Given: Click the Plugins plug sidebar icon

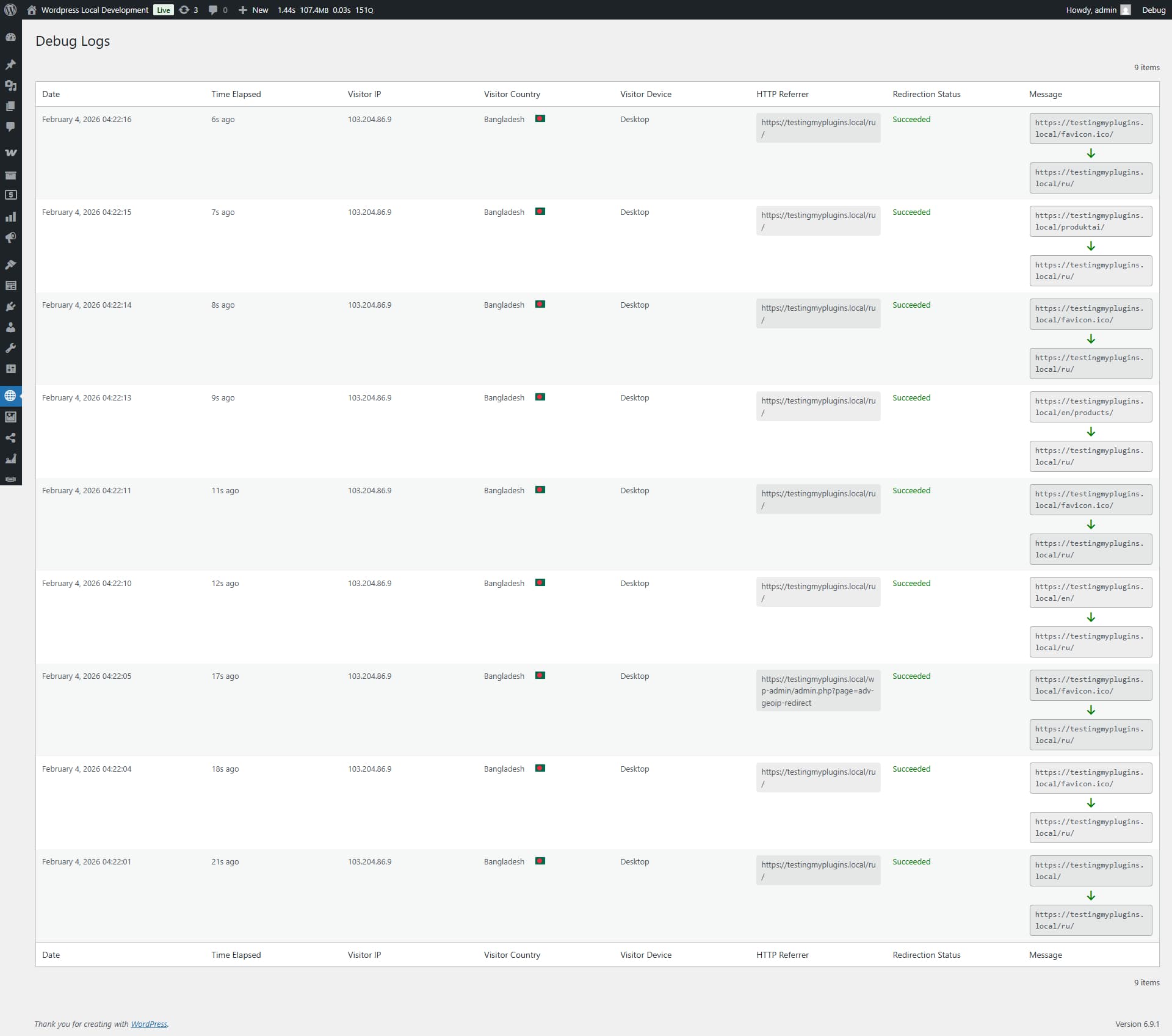Looking at the screenshot, I should 10,306.
